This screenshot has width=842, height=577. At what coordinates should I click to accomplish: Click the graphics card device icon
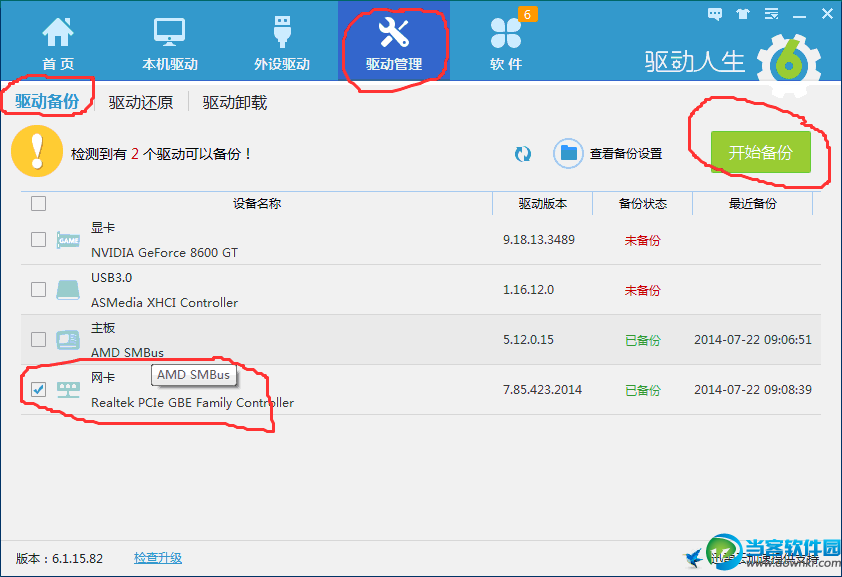68,240
